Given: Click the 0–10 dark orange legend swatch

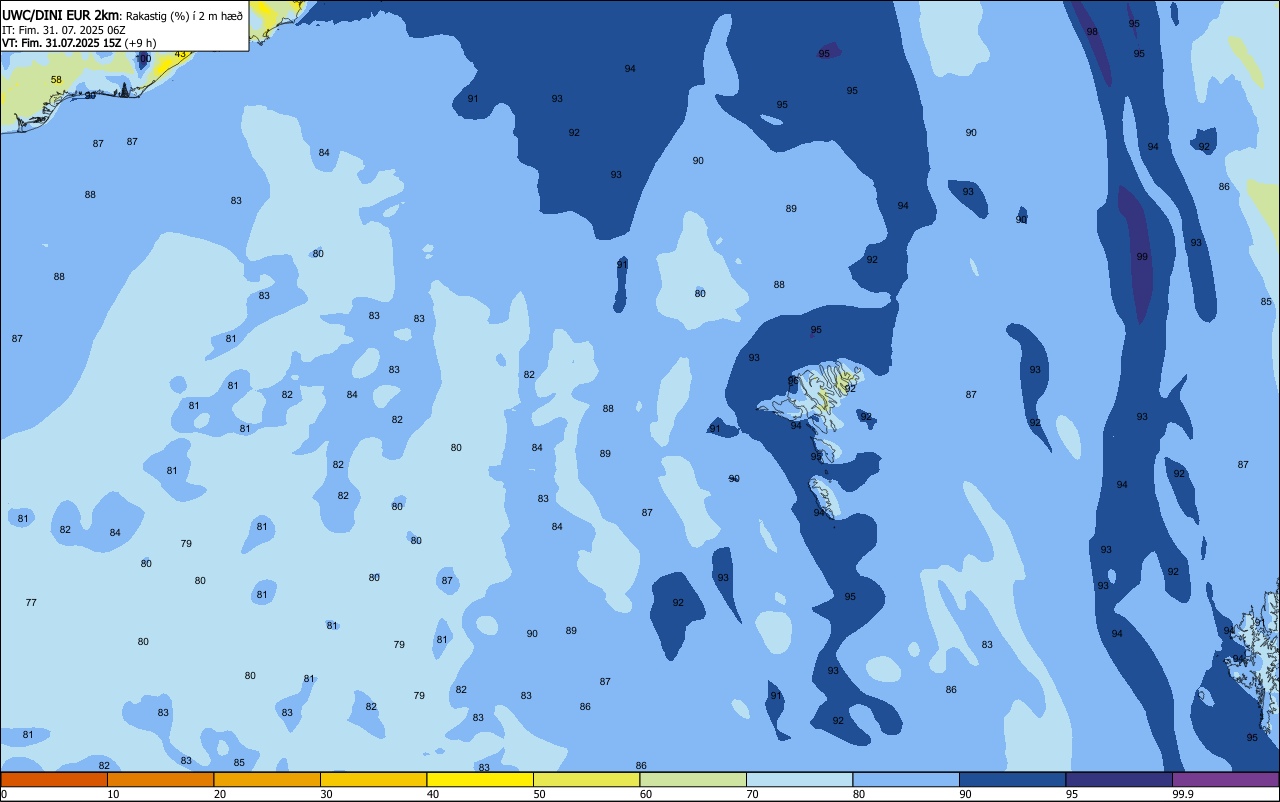Looking at the screenshot, I should (x=54, y=779).
